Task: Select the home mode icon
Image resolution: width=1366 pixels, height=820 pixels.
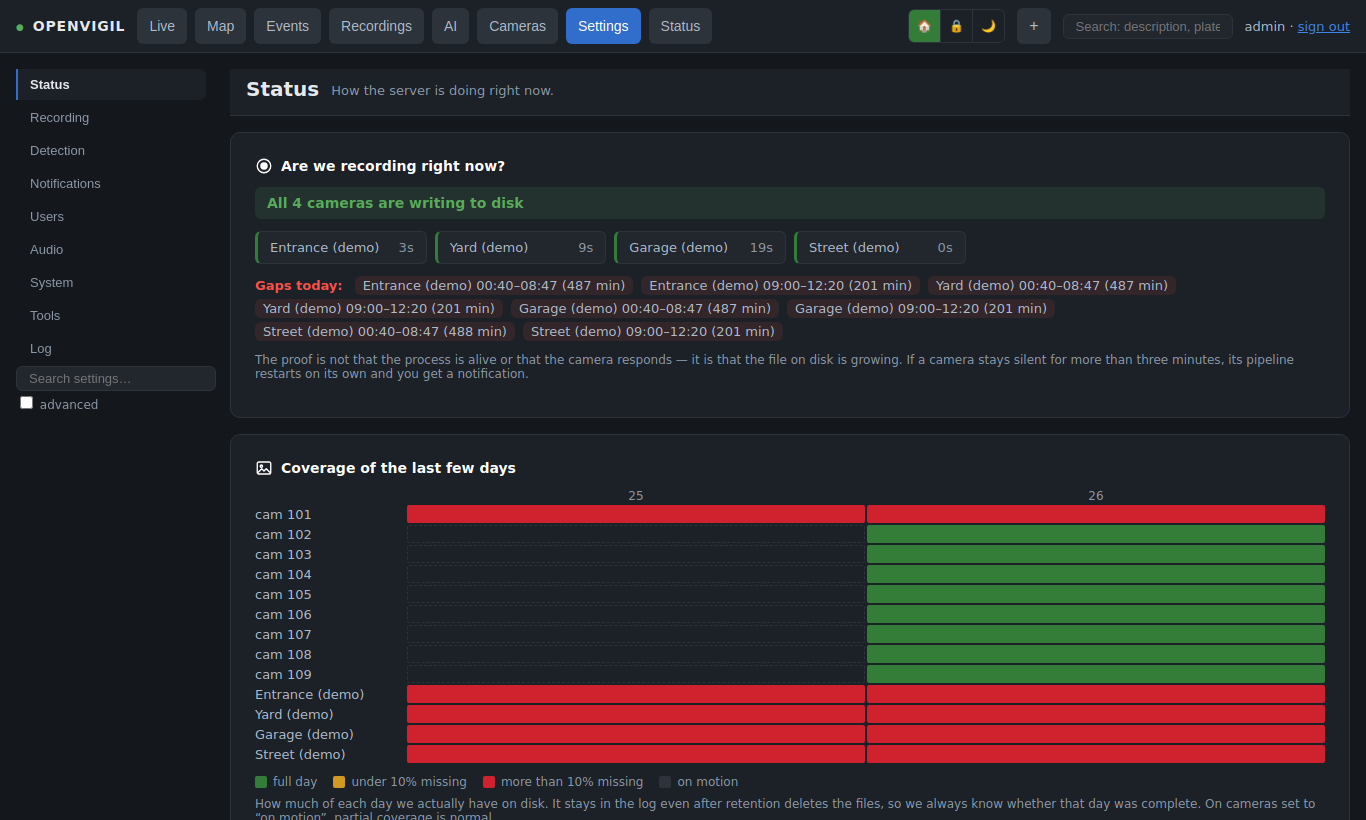Action: (924, 26)
